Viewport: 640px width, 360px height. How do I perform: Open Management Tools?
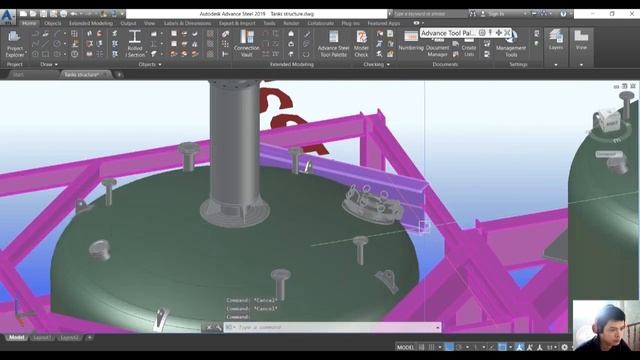pos(511,45)
